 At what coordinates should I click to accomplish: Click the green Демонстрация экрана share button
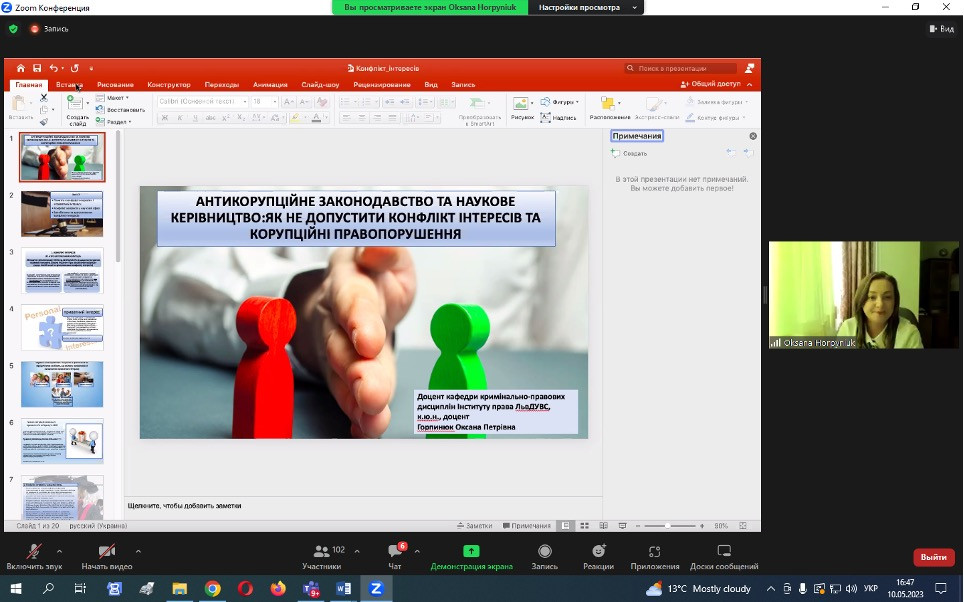pos(471,552)
